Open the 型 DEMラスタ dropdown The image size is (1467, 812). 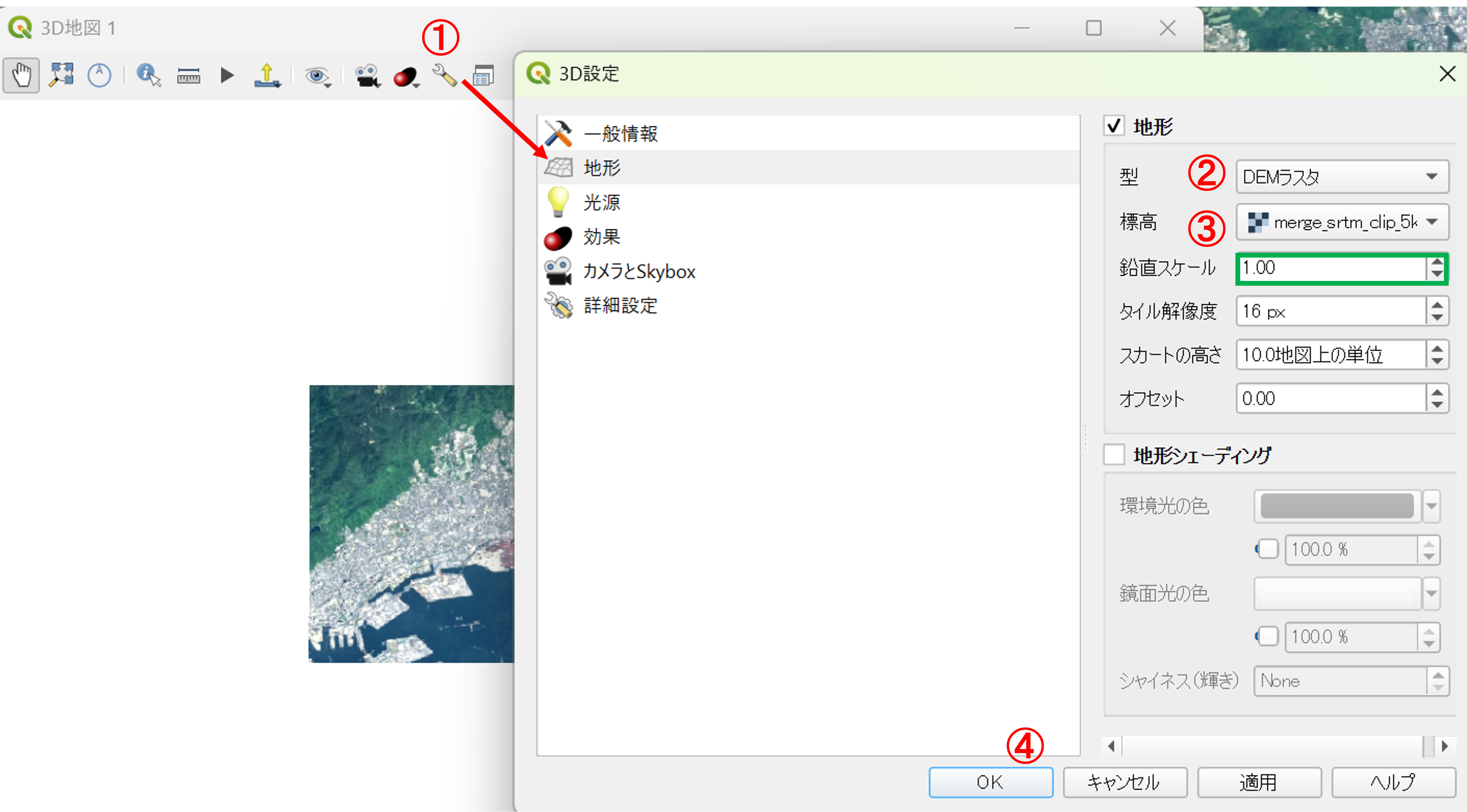1342,177
